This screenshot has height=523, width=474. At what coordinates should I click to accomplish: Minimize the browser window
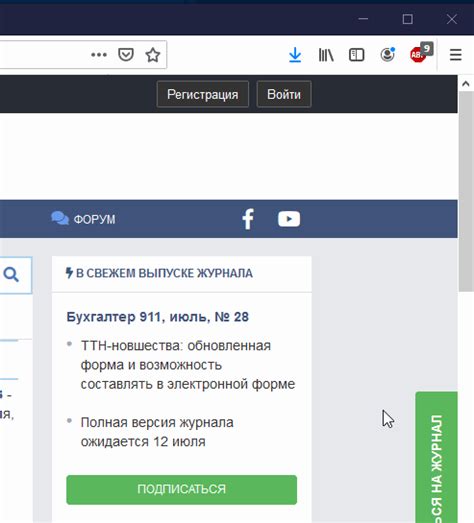tap(363, 19)
